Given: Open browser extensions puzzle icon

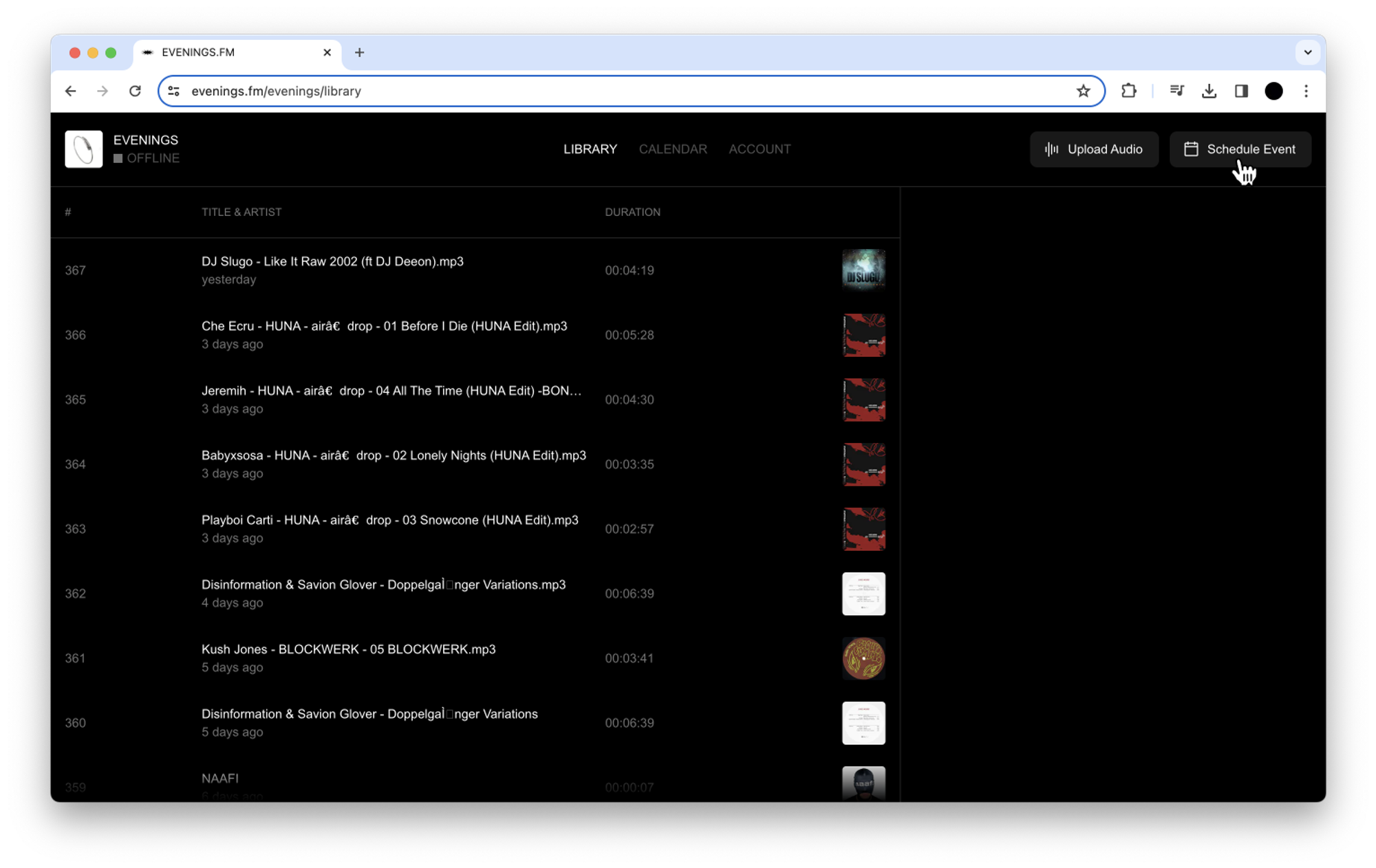Looking at the screenshot, I should [1128, 91].
